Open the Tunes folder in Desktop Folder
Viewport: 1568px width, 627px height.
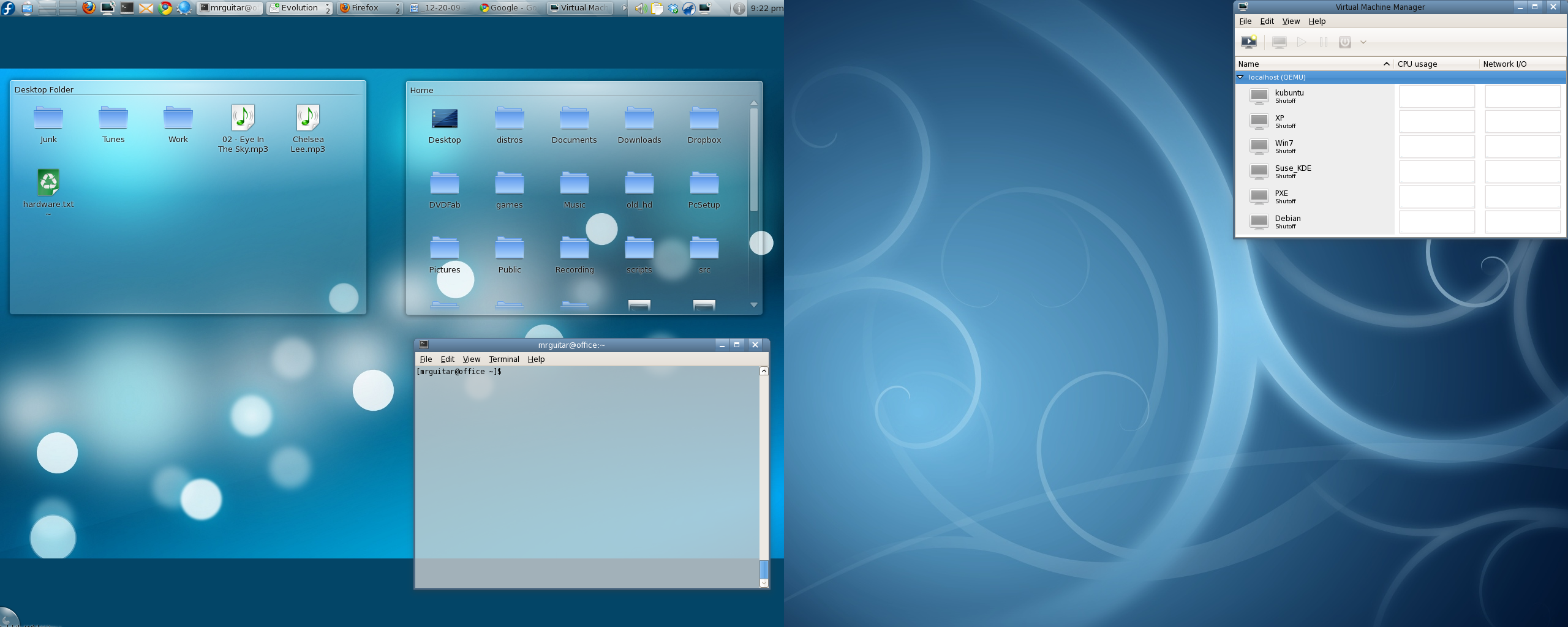coord(113,124)
